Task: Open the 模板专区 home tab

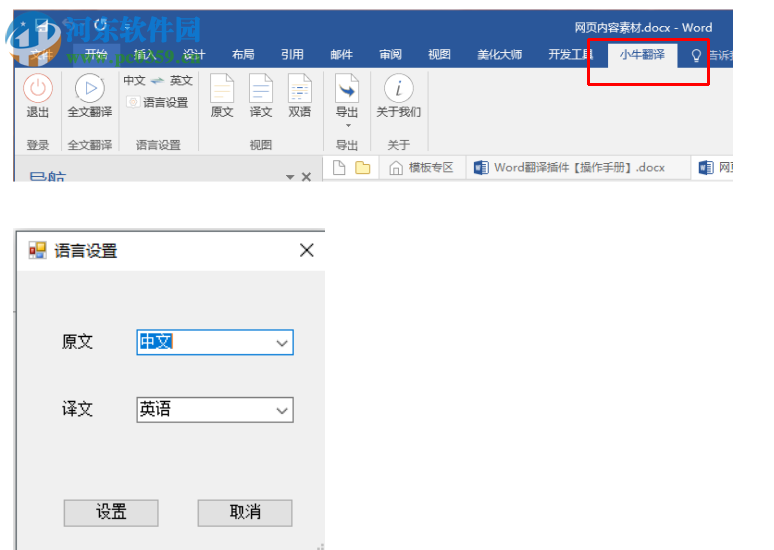Action: [422, 168]
